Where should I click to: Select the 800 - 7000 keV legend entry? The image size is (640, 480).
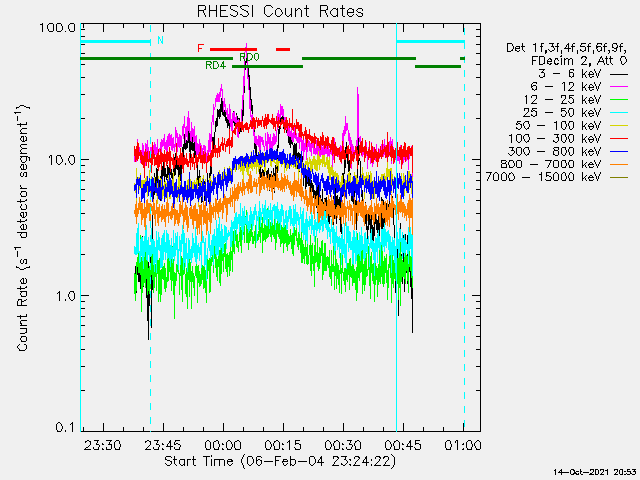tap(564, 164)
